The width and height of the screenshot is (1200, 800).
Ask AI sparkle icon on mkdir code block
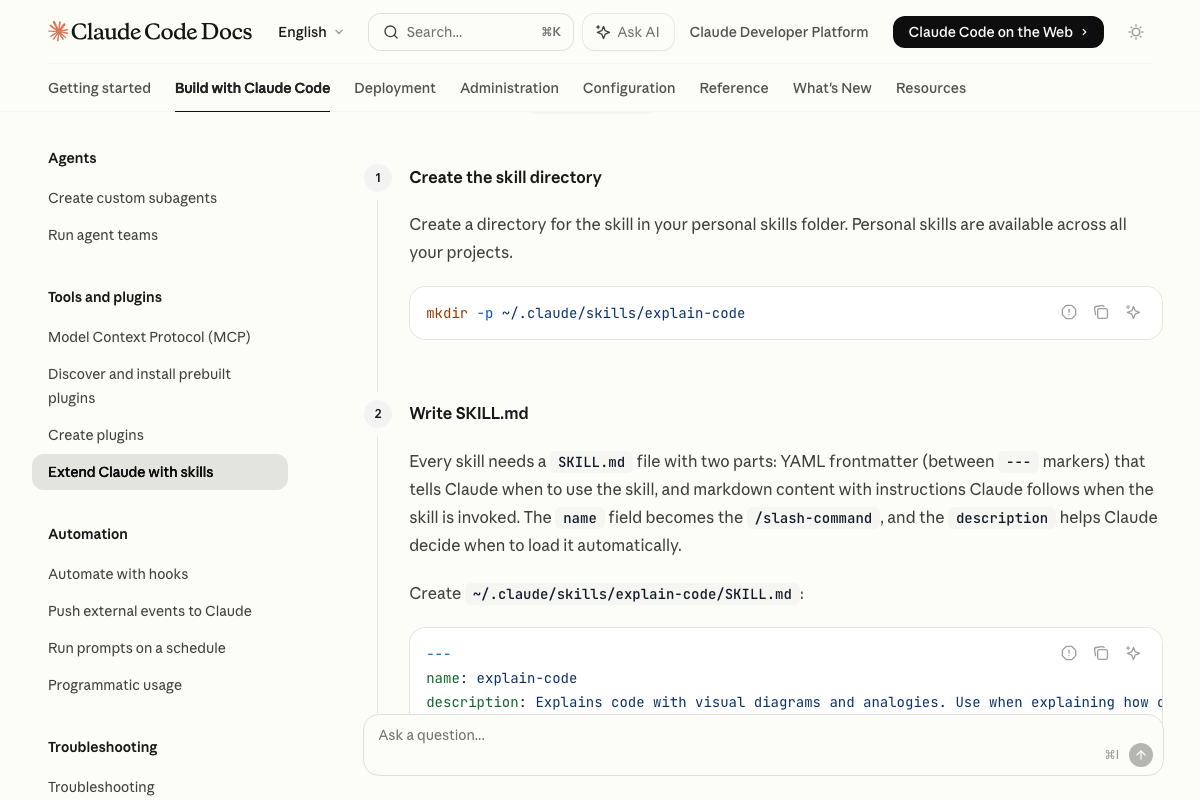pyautogui.click(x=1133, y=312)
